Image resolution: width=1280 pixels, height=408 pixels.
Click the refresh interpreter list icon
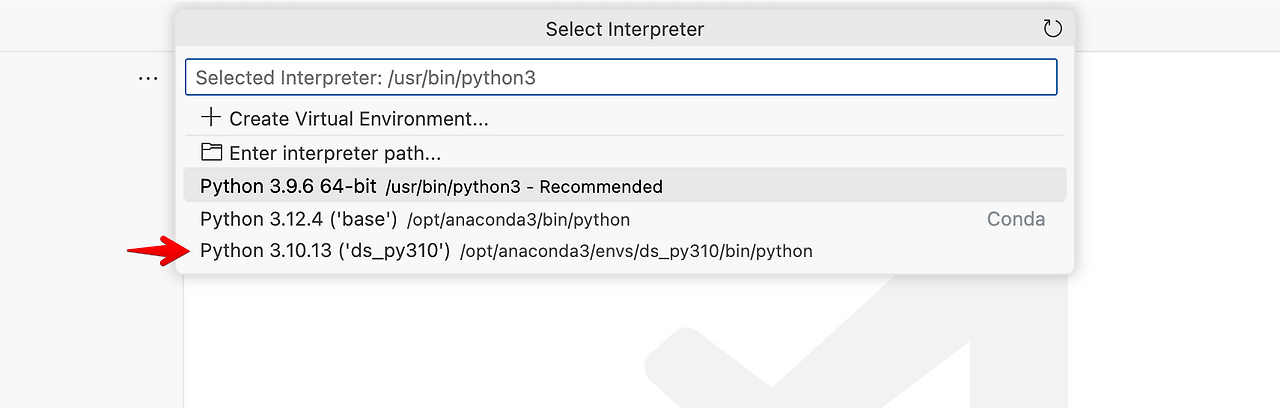(1052, 29)
